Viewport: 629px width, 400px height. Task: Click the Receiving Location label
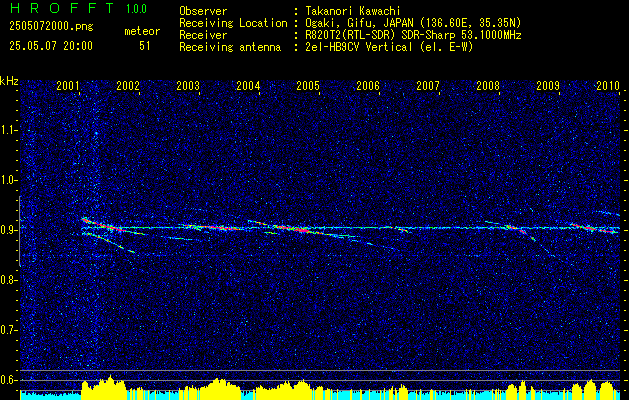click(233, 23)
